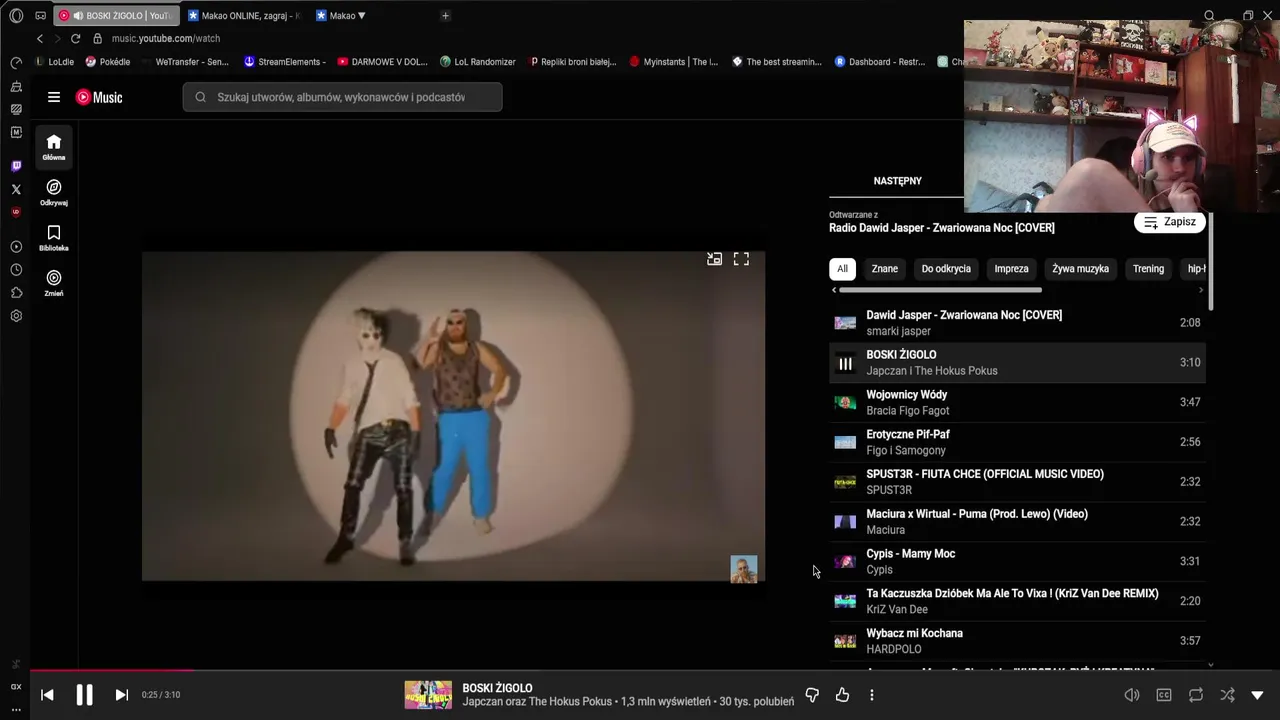Go to Główna home in sidebar
This screenshot has width=1280, height=720.
(54, 147)
